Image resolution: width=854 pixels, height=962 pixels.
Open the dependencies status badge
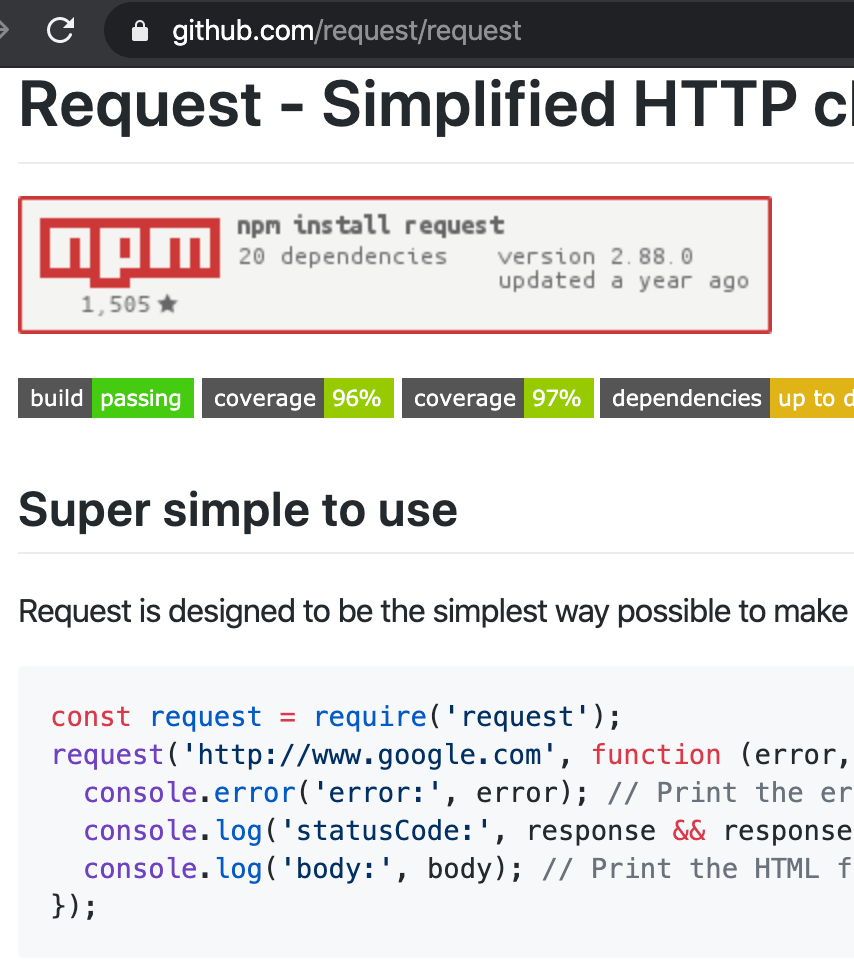click(x=727, y=398)
